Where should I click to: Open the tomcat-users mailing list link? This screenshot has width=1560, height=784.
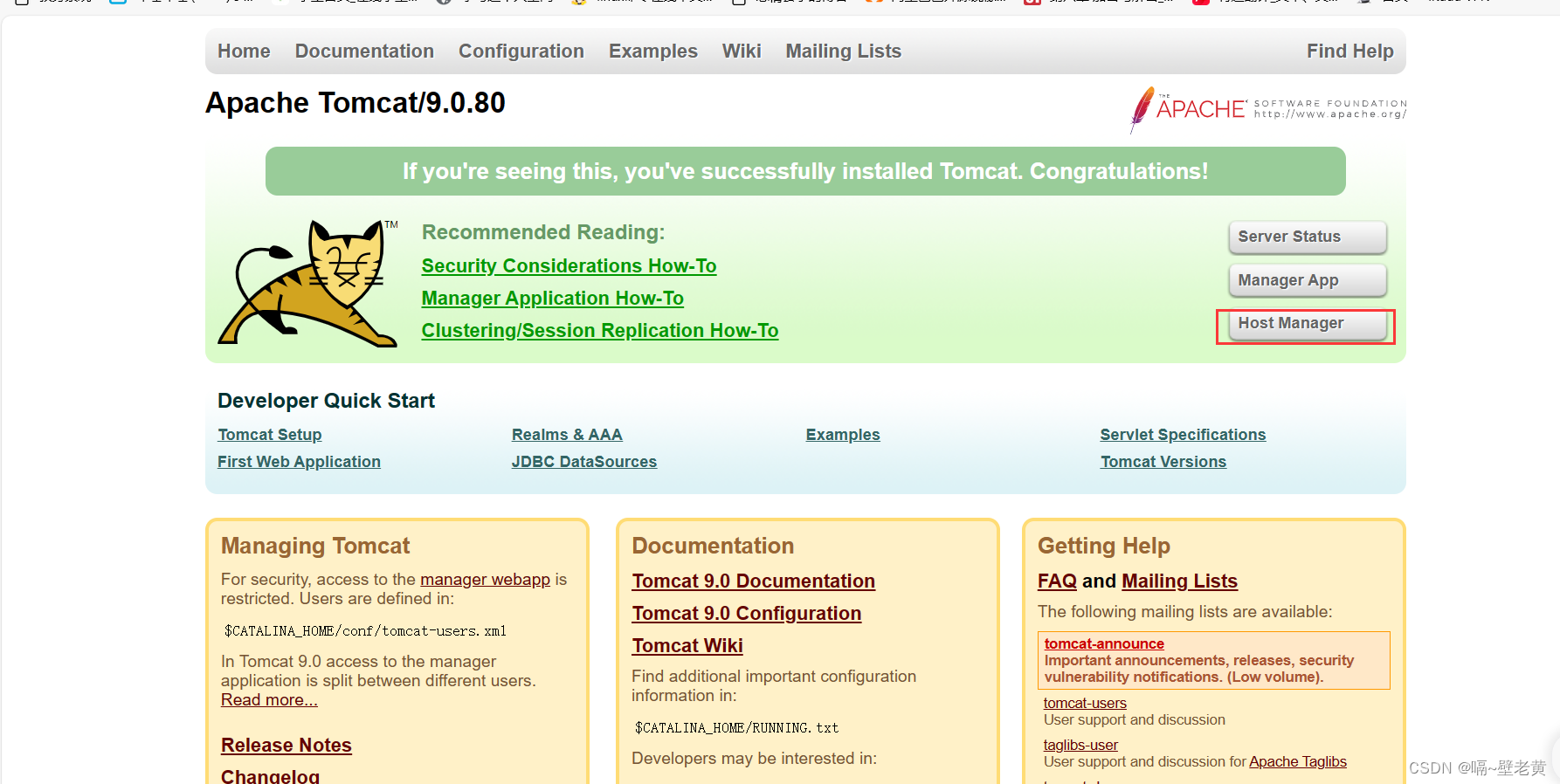[x=1085, y=704]
